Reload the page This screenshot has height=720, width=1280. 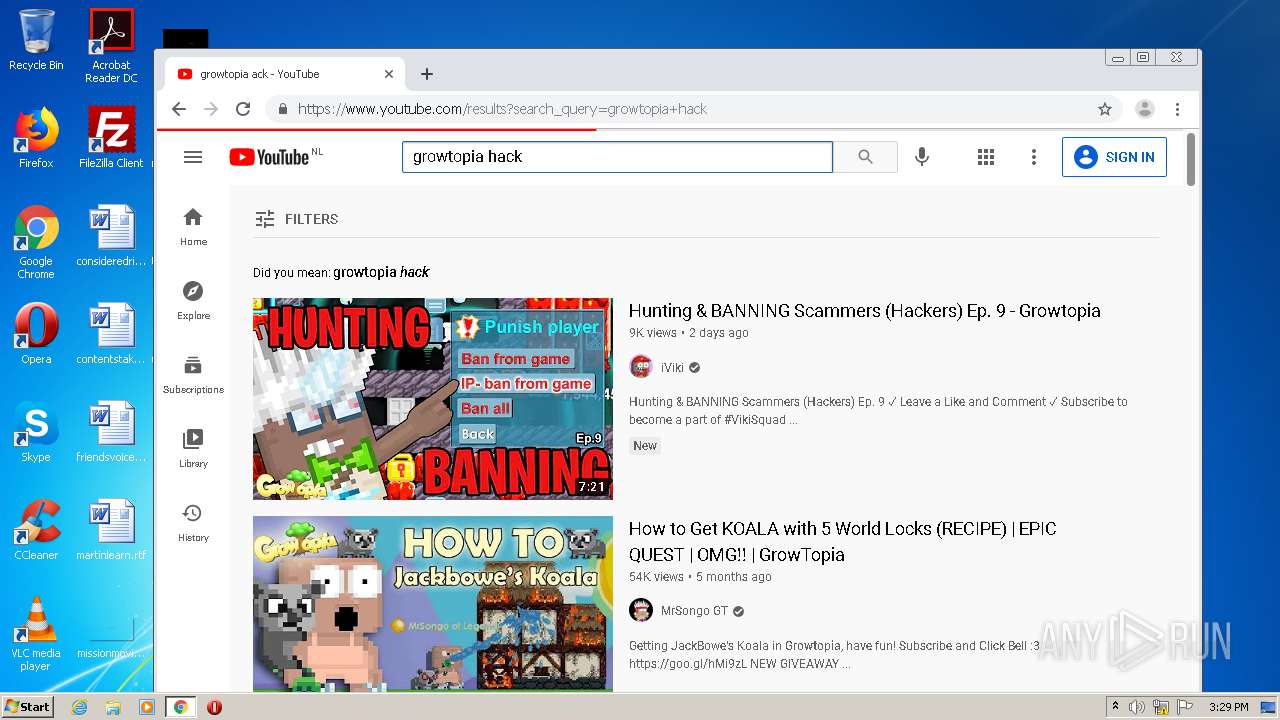click(243, 109)
